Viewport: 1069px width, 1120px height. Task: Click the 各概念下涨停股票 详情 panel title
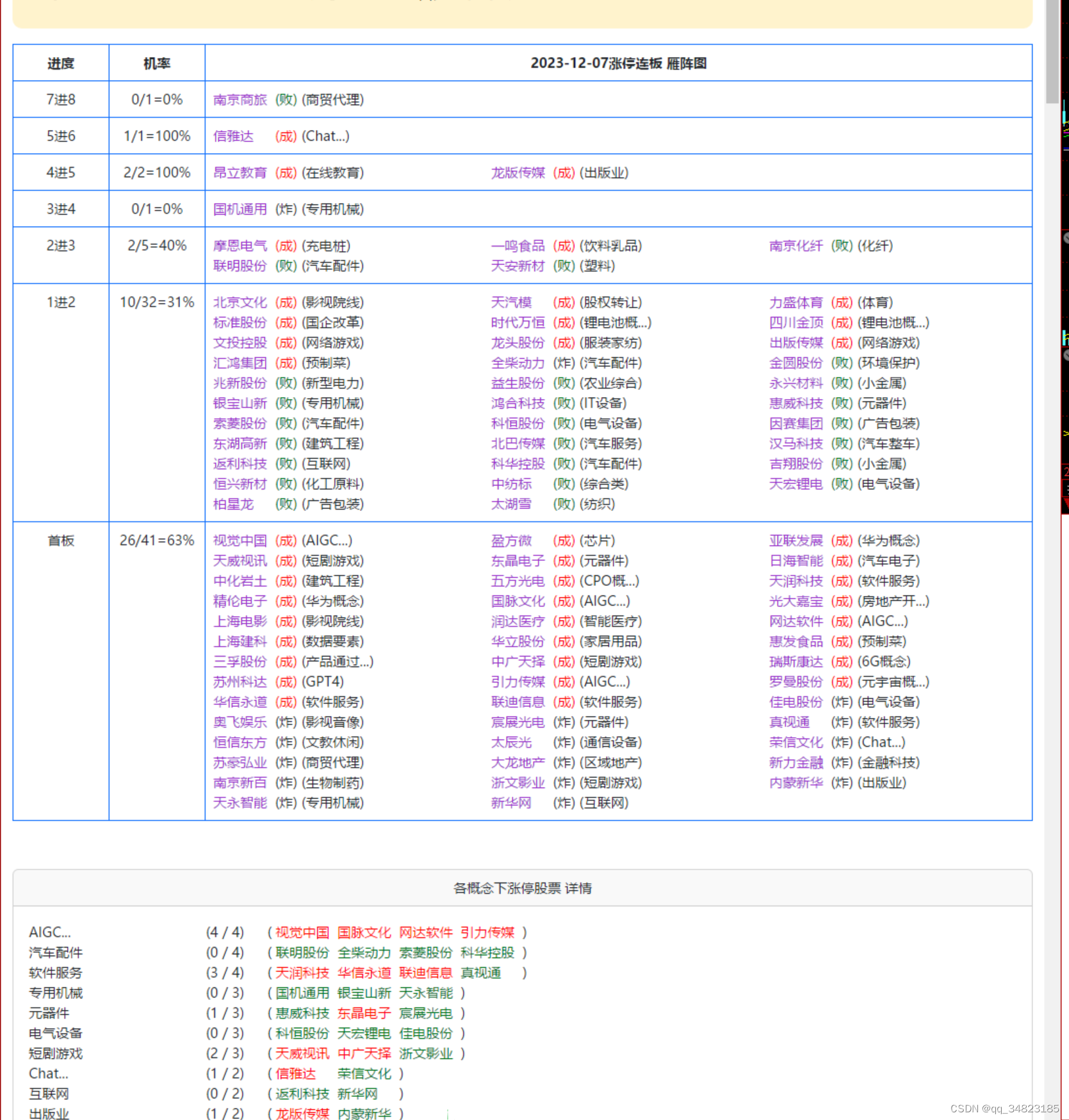coord(523,888)
